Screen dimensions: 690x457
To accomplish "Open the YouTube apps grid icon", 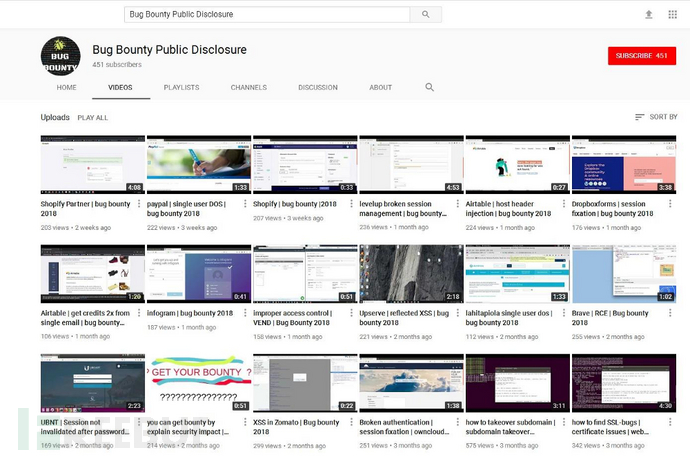I will click(x=672, y=15).
